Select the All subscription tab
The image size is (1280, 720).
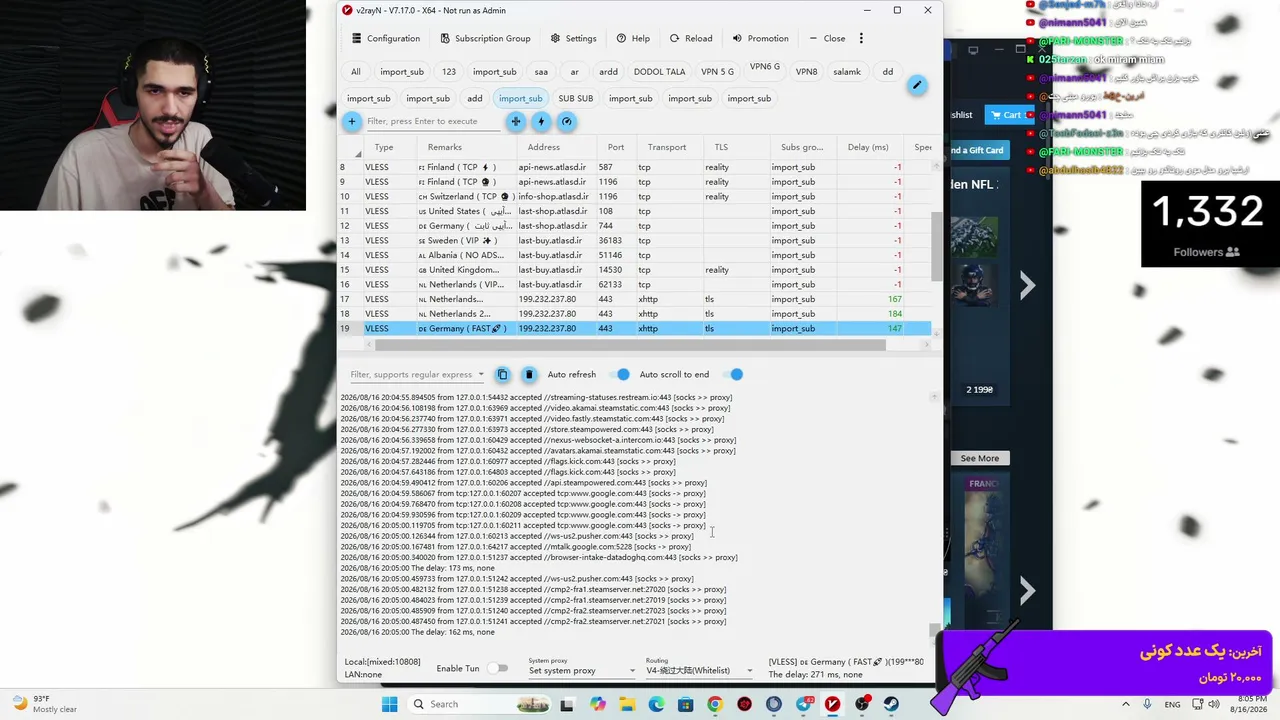356,72
